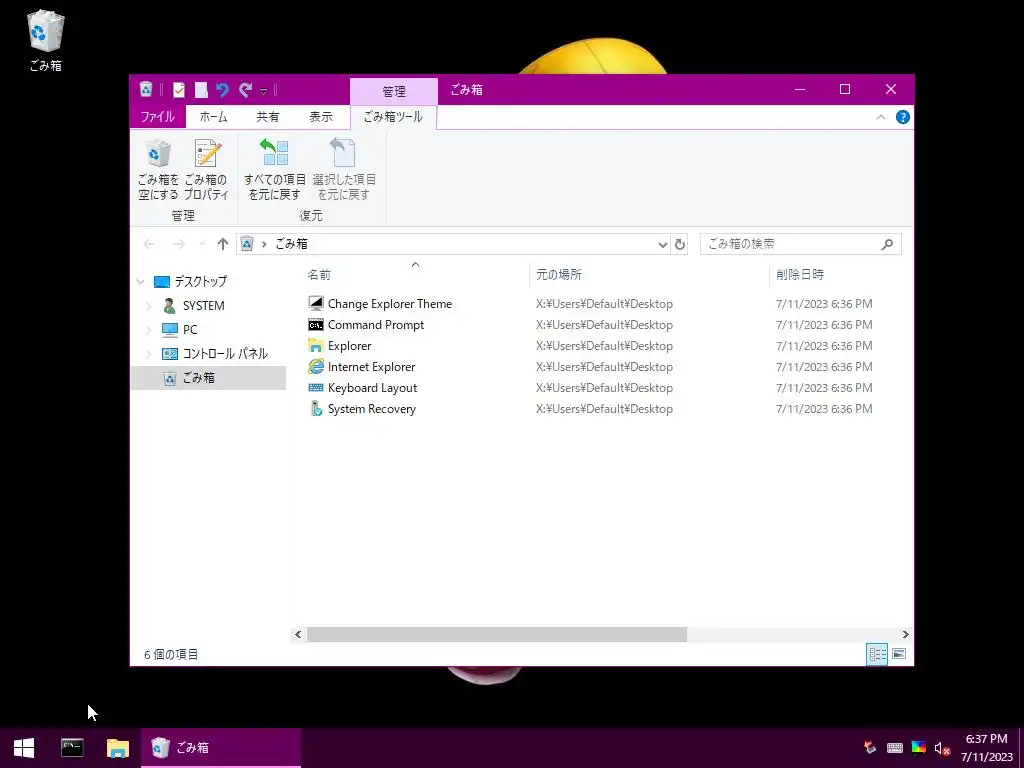Select the System Recovery item
Image resolution: width=1024 pixels, height=768 pixels.
pos(372,409)
